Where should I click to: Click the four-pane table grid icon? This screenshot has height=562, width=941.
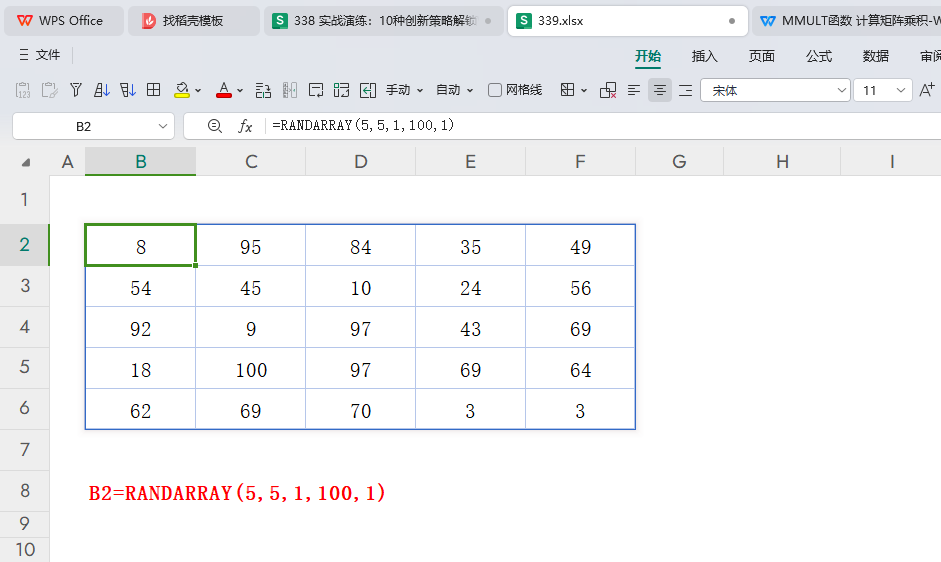pos(154,90)
